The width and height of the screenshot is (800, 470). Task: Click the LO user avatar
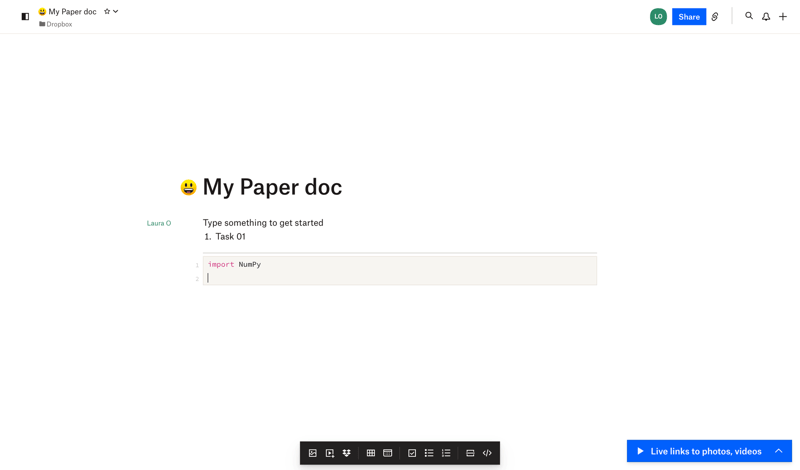point(658,16)
